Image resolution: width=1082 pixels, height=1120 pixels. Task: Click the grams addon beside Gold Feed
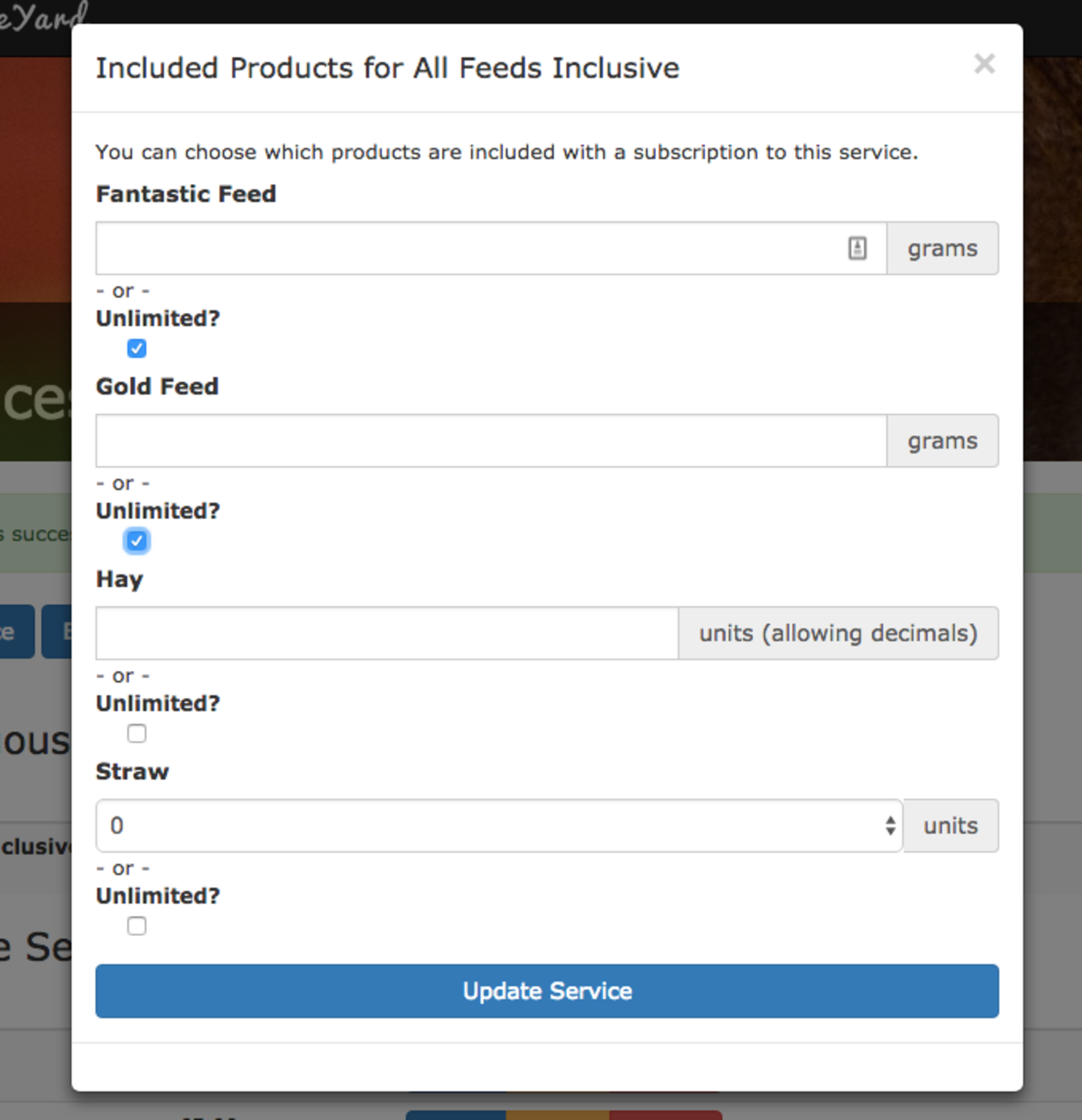point(943,440)
